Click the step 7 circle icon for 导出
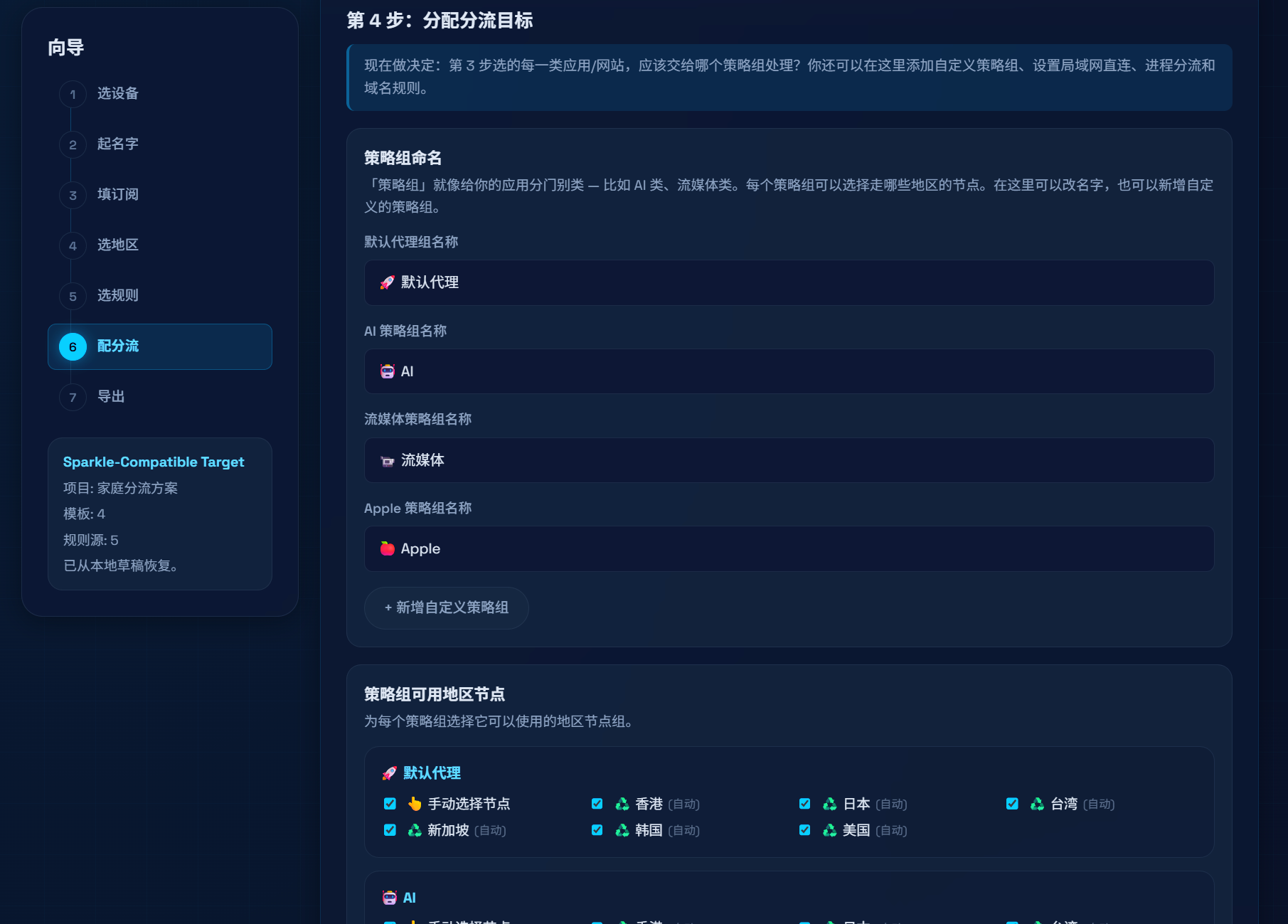1288x924 pixels. tap(73, 398)
